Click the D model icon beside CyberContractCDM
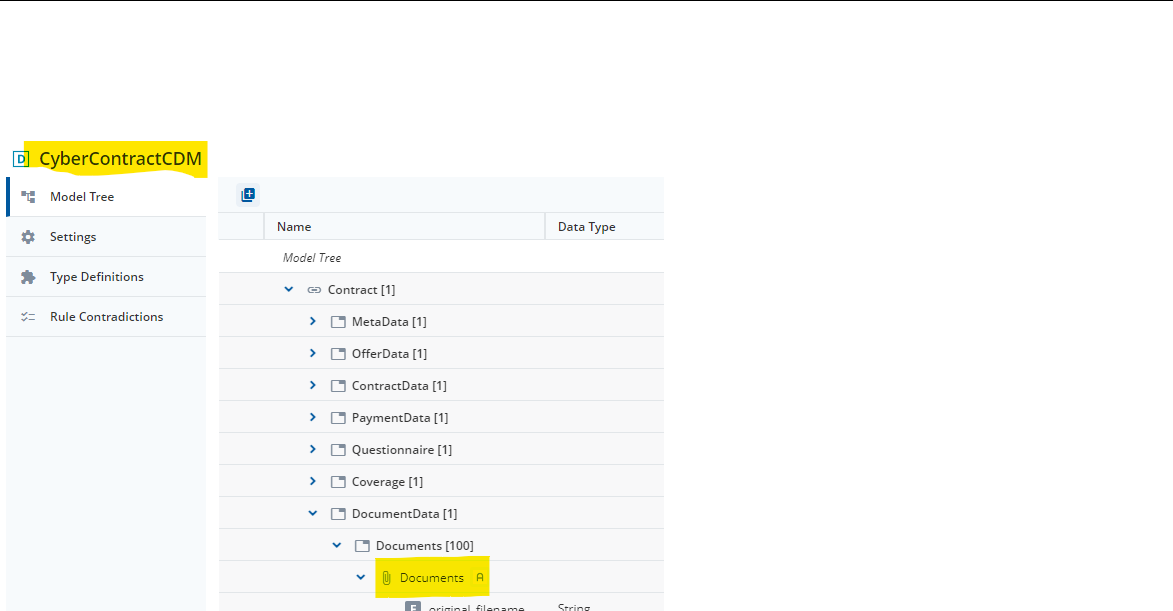Screen dimensions: 1173x611 21,159
